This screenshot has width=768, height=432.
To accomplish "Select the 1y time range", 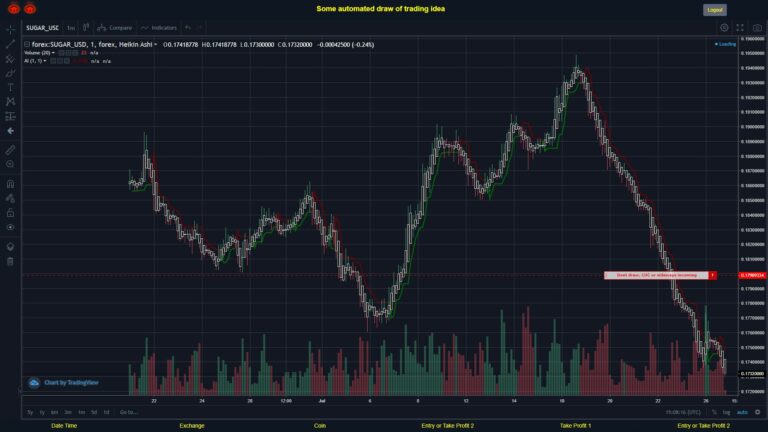I will [42, 412].
